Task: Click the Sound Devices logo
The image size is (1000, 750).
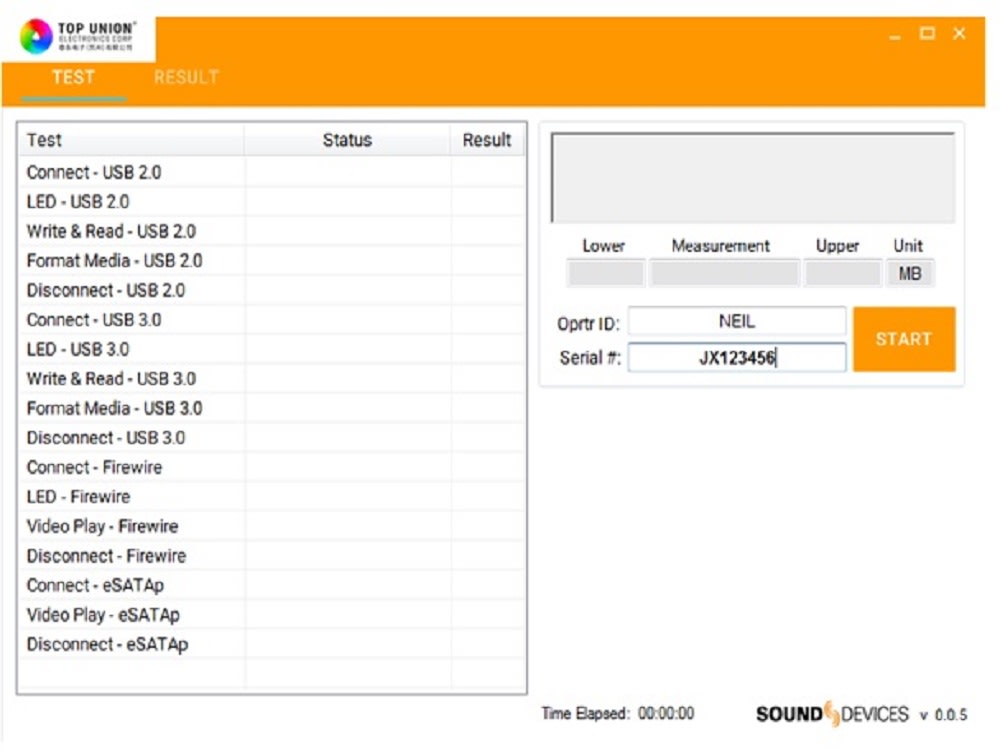Action: (832, 714)
